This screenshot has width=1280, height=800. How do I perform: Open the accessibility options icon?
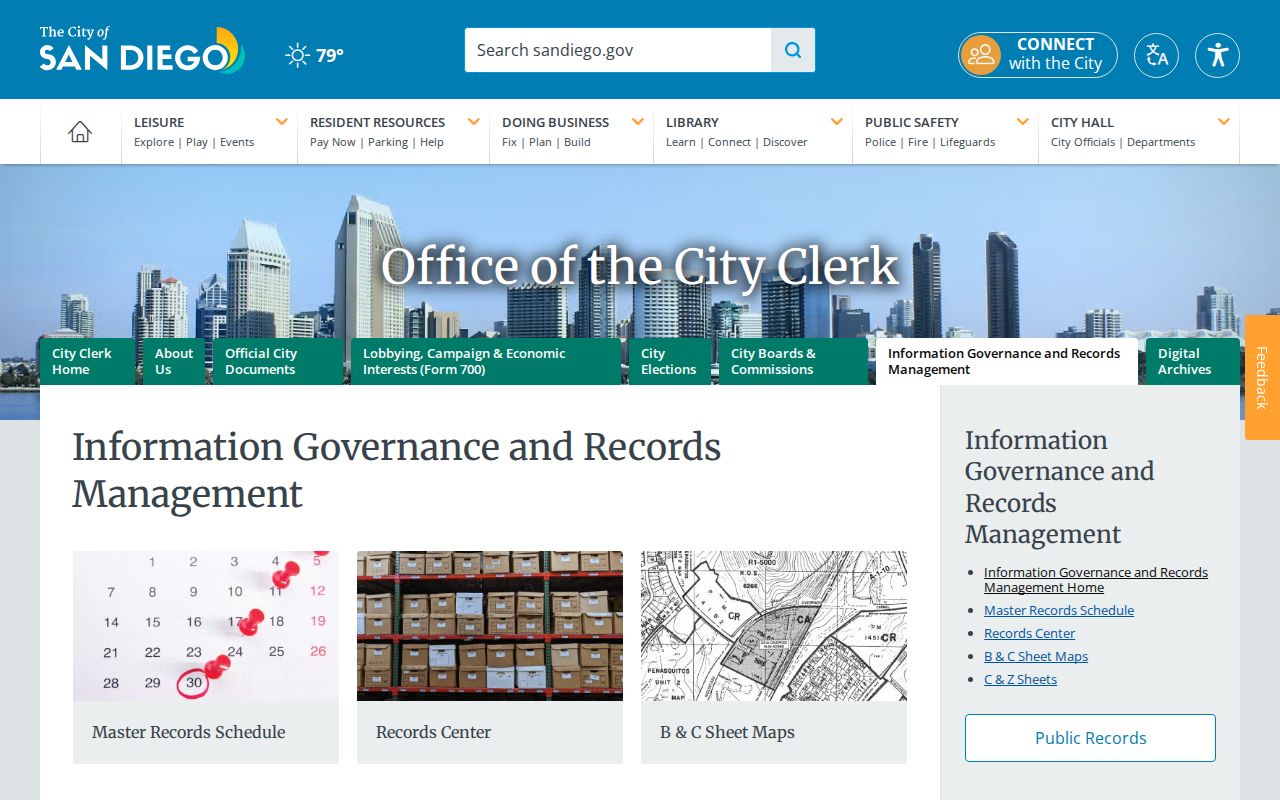pos(1217,55)
